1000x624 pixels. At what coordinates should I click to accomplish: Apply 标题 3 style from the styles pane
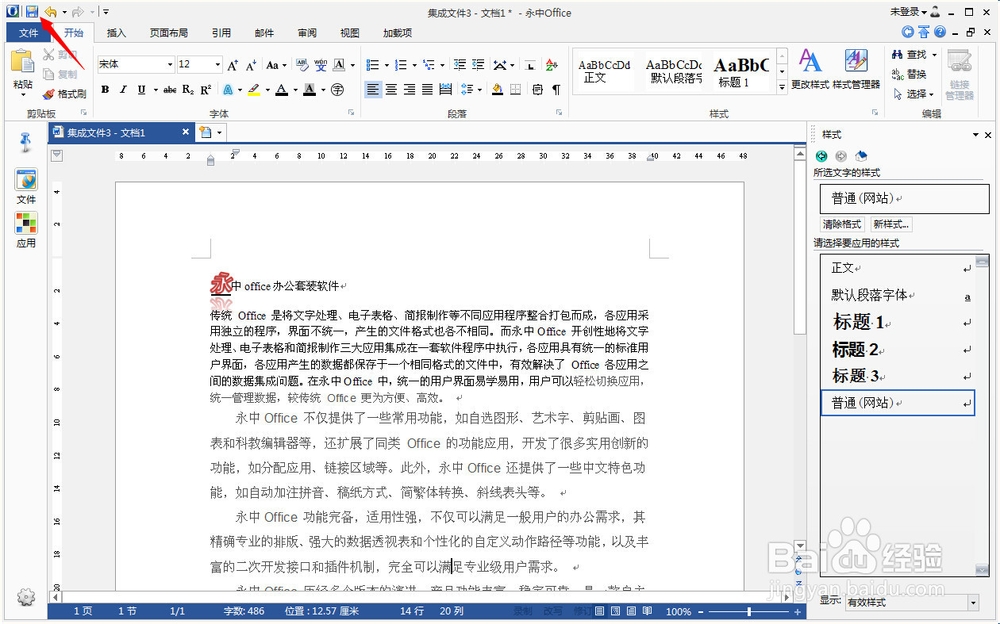coord(898,376)
